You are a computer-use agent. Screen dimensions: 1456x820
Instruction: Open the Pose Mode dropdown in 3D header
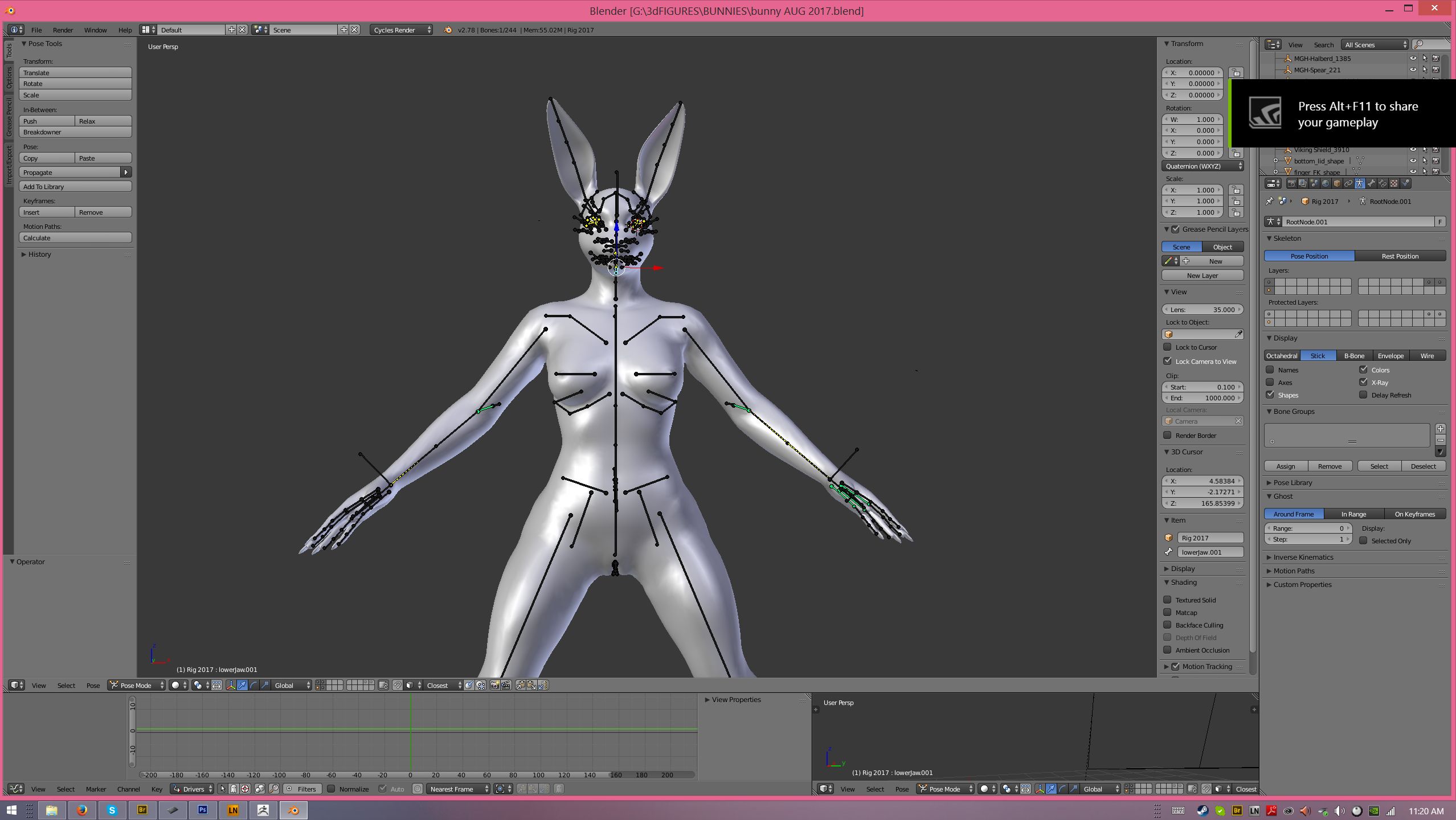click(137, 685)
